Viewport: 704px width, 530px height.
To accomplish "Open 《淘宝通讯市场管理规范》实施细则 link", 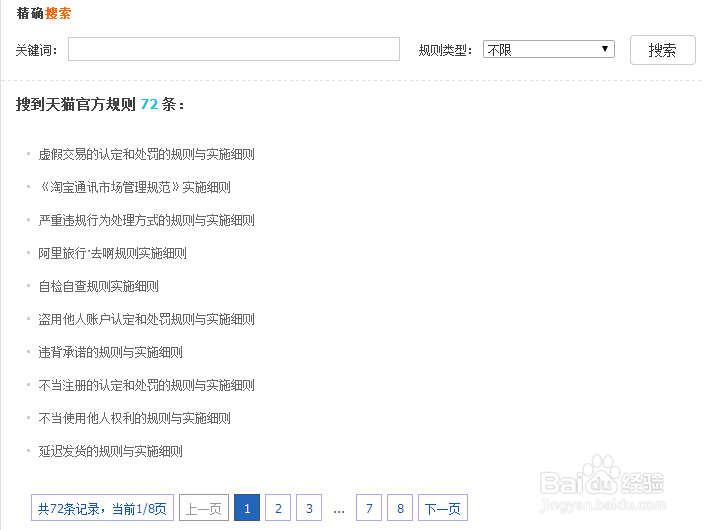I will tap(134, 187).
